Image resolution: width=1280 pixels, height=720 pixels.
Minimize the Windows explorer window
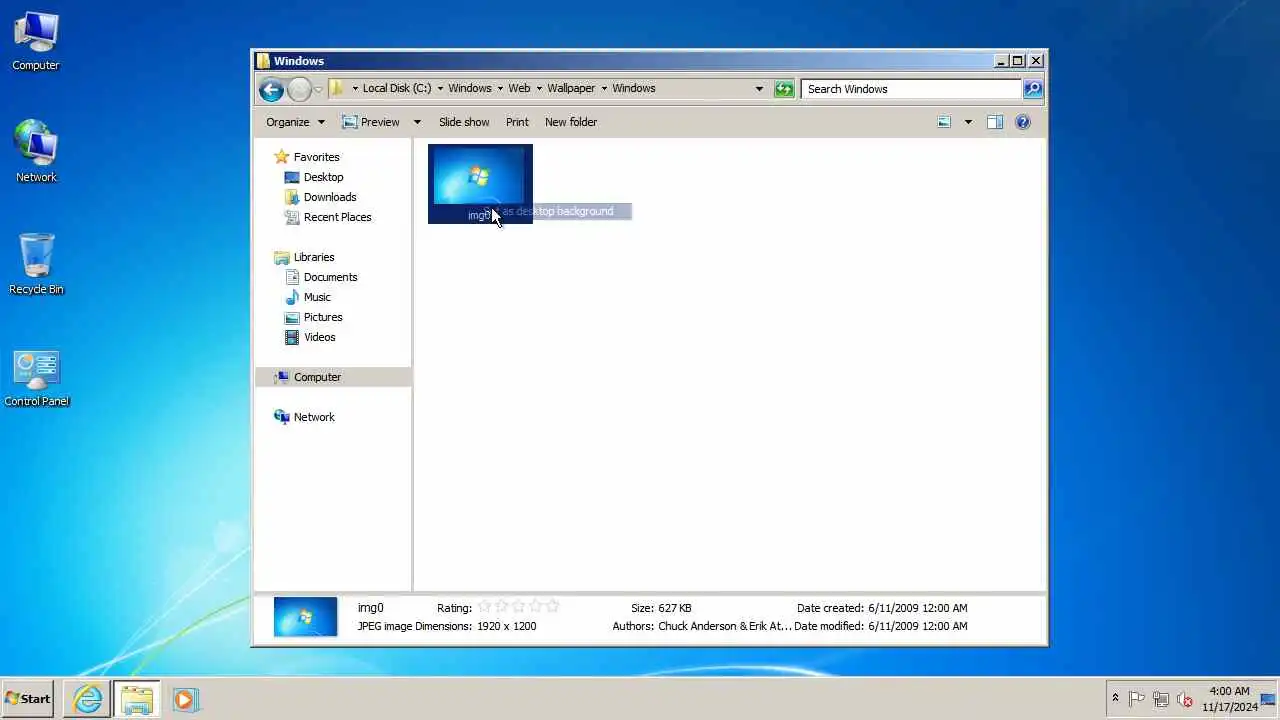point(1001,60)
